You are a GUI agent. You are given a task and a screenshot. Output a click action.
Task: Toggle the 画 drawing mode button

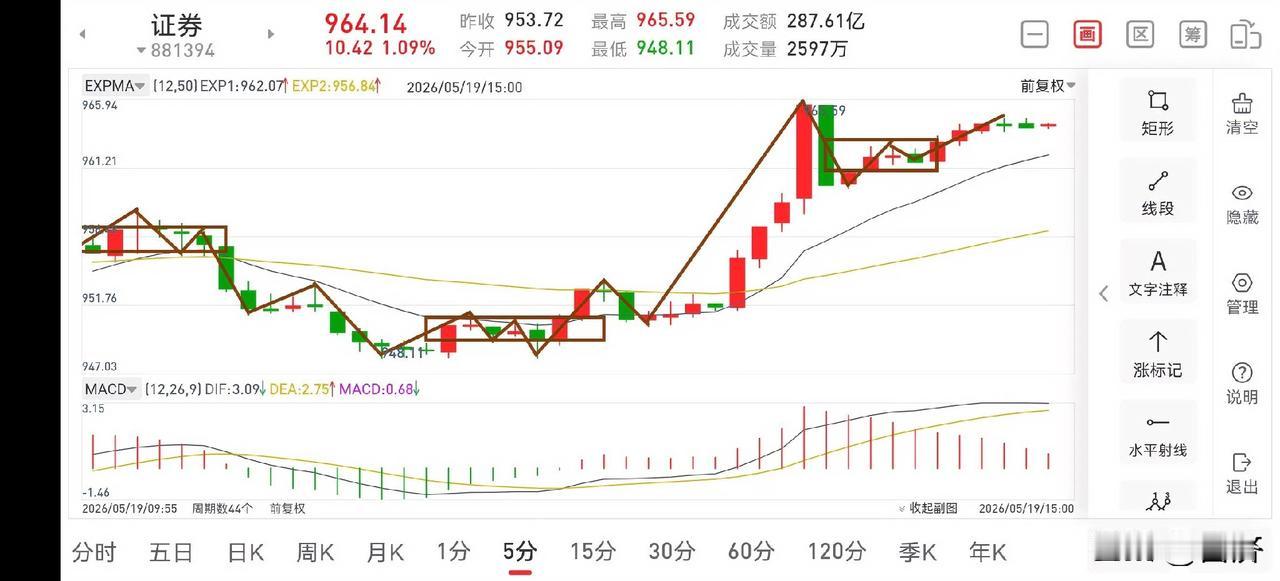click(1087, 34)
